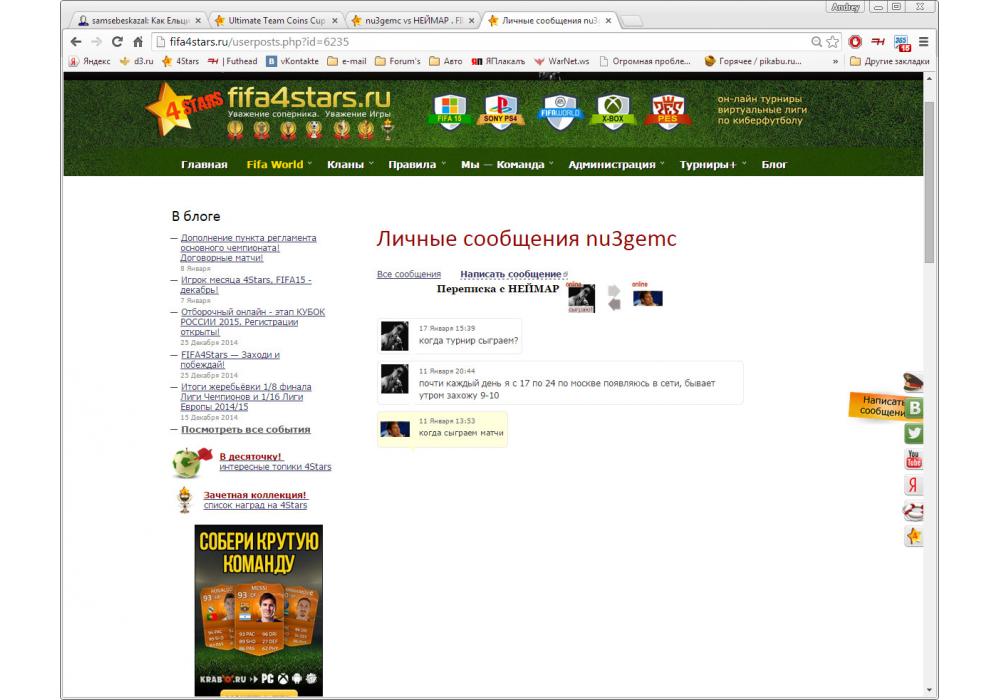The width and height of the screenshot is (1000, 700).
Task: Open the Блог menu item
Action: tap(774, 164)
